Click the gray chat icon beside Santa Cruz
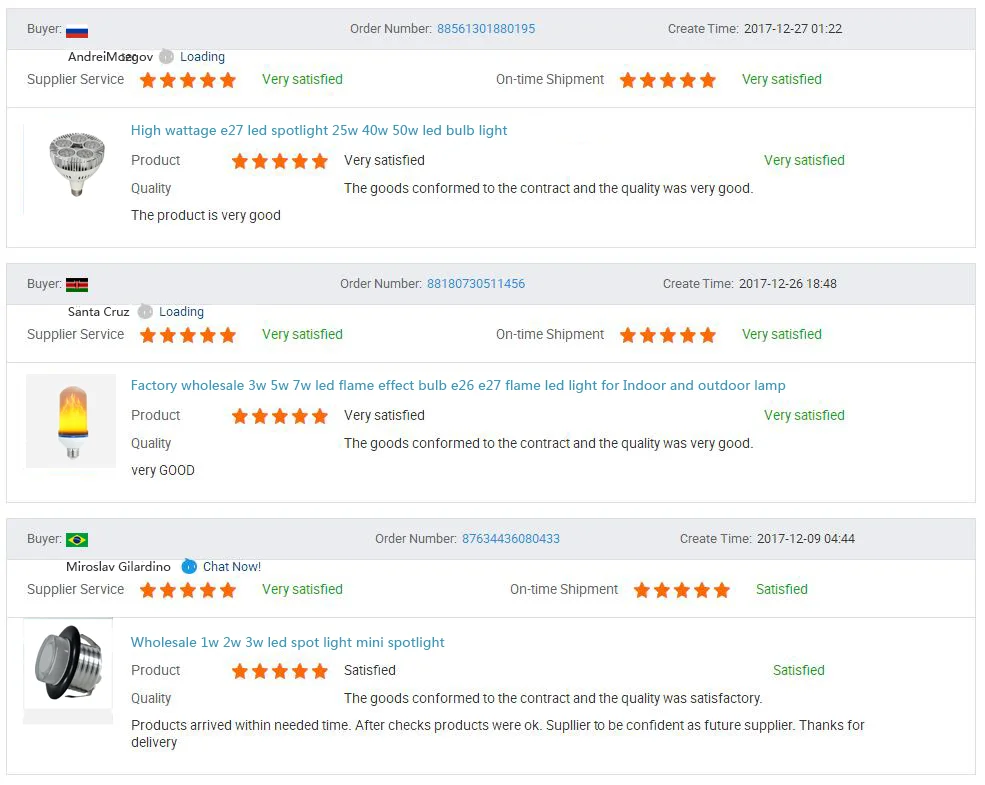This screenshot has width=985, height=785. (x=145, y=312)
